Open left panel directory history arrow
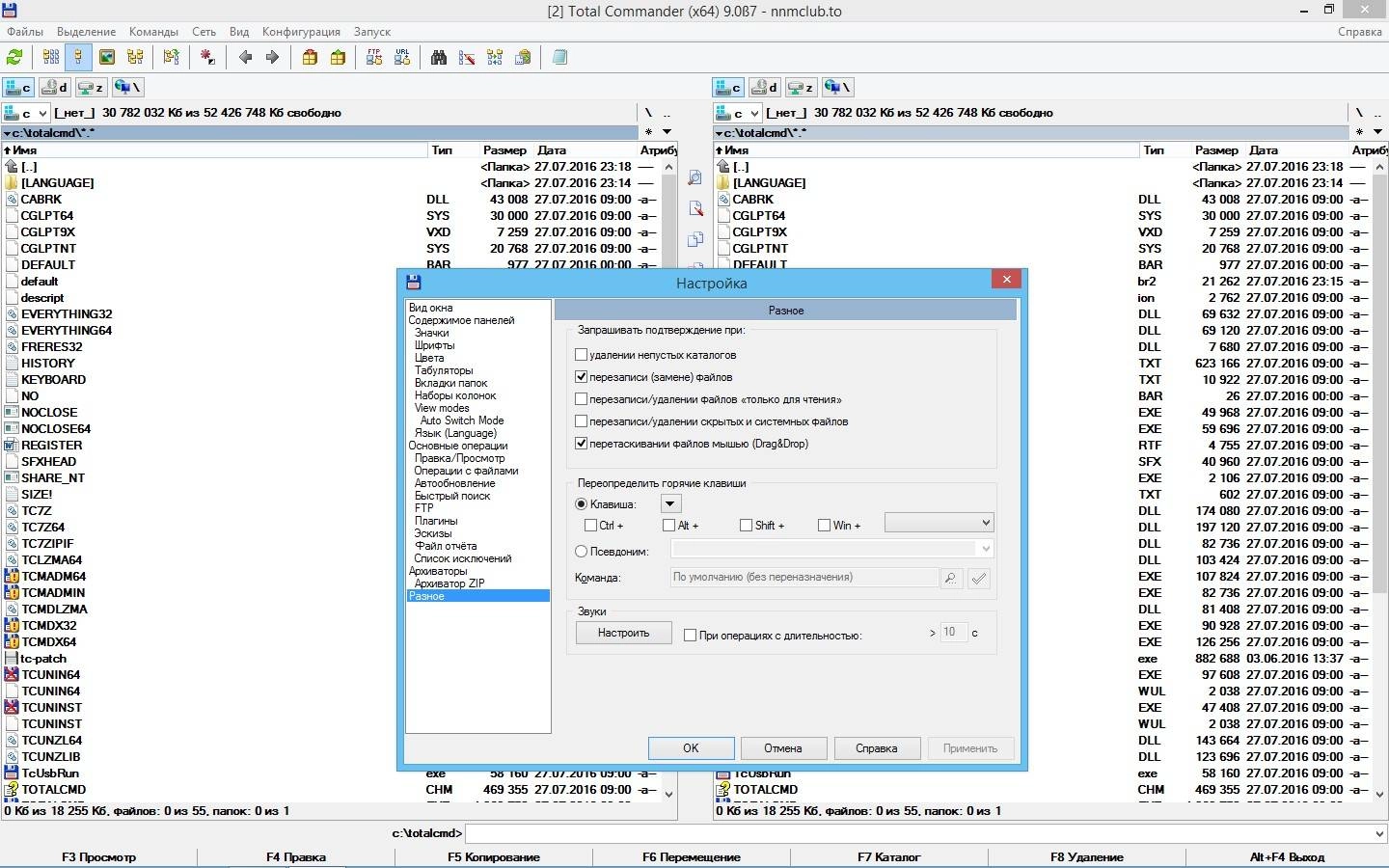The image size is (1389, 868). click(667, 132)
